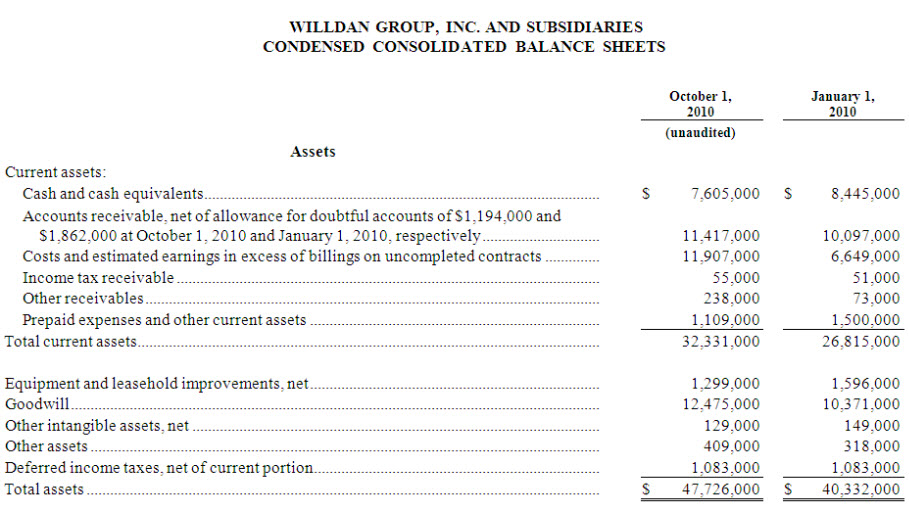Select Deferred income taxes row label
This screenshot has width=909, height=505.
click(x=159, y=468)
